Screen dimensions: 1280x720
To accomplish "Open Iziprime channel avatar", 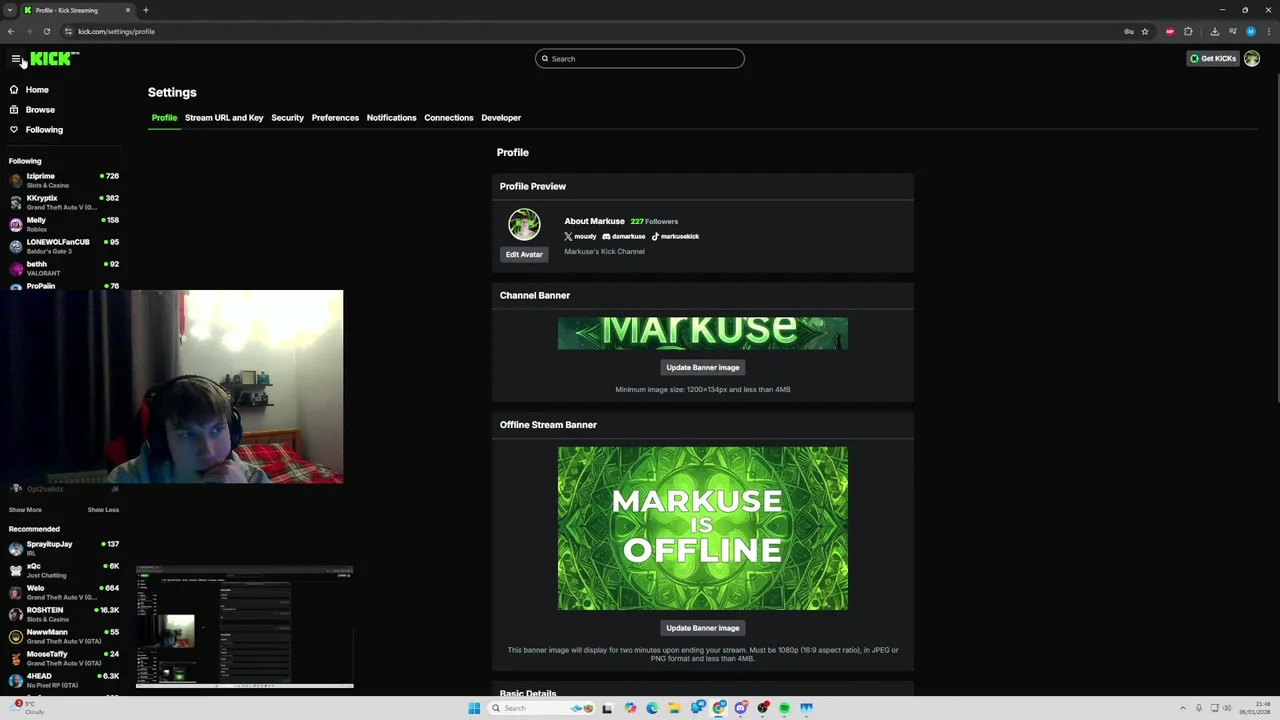I will pyautogui.click(x=16, y=180).
